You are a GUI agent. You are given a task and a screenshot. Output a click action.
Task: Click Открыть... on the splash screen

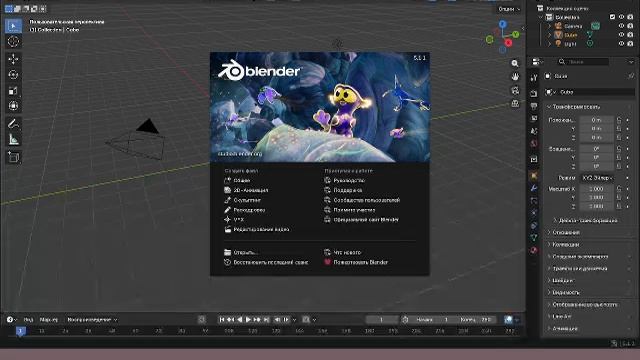241,252
